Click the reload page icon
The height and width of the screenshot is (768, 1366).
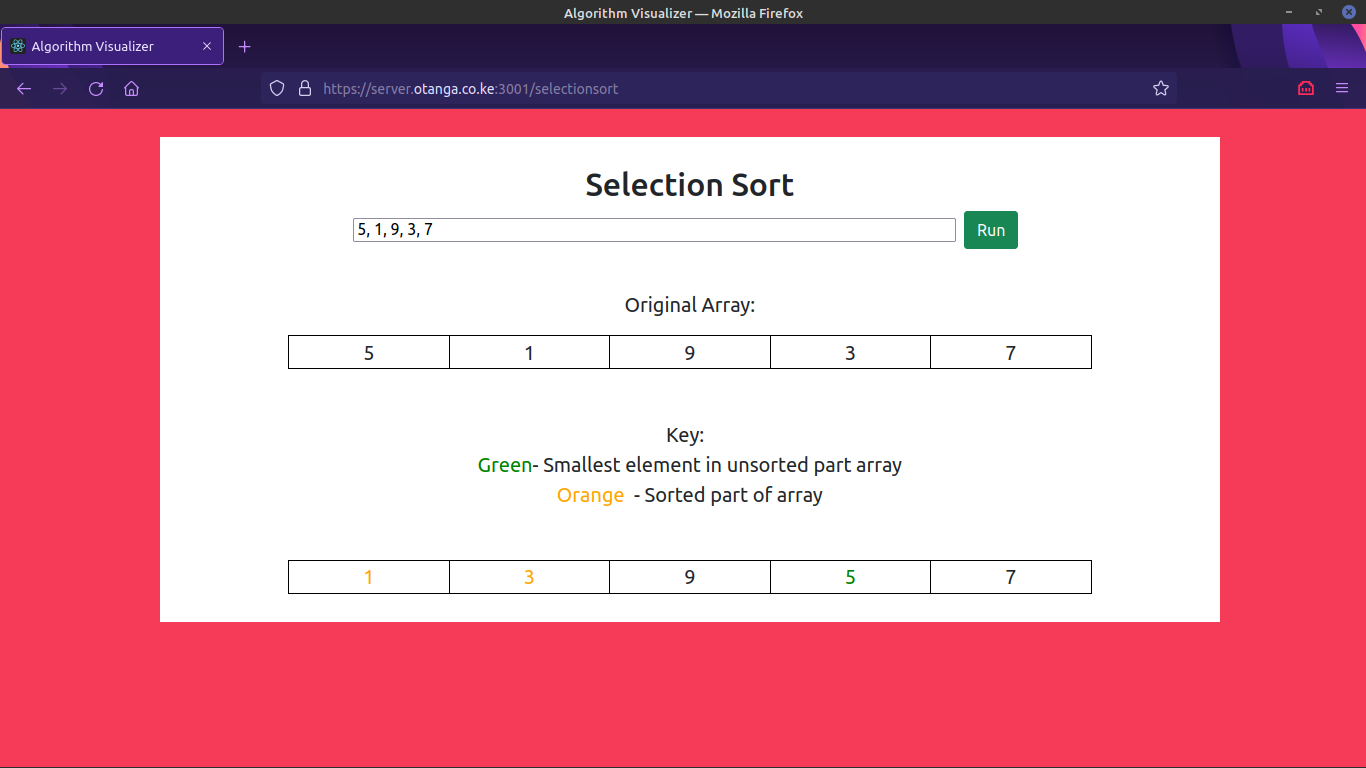point(96,89)
